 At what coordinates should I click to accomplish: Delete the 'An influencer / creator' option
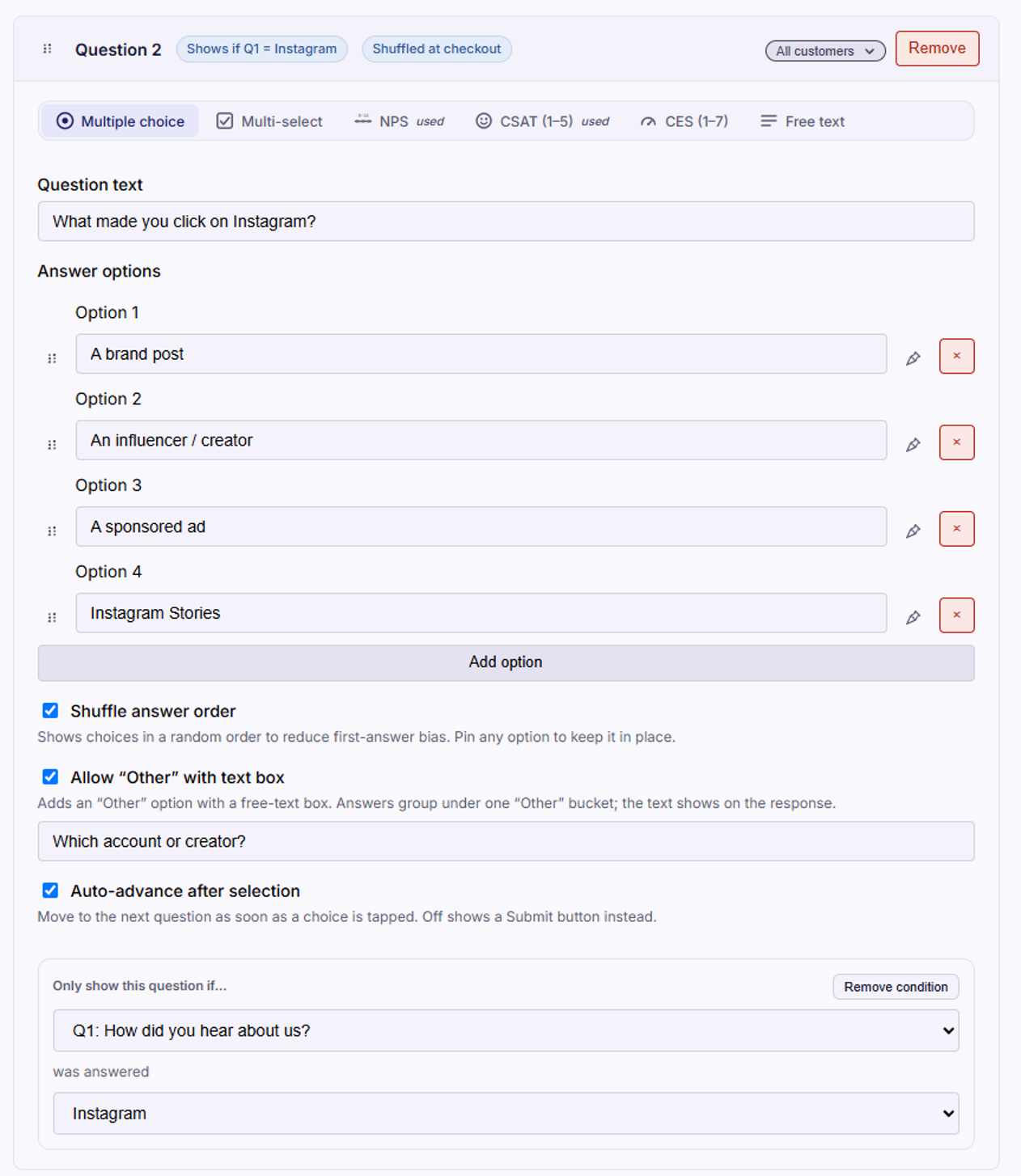[956, 442]
